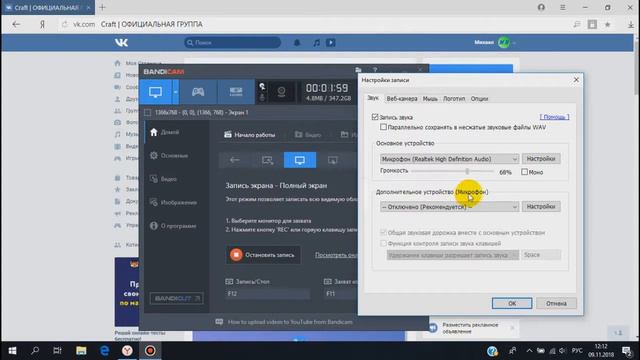Toggle the Моно checkbox

point(524,172)
